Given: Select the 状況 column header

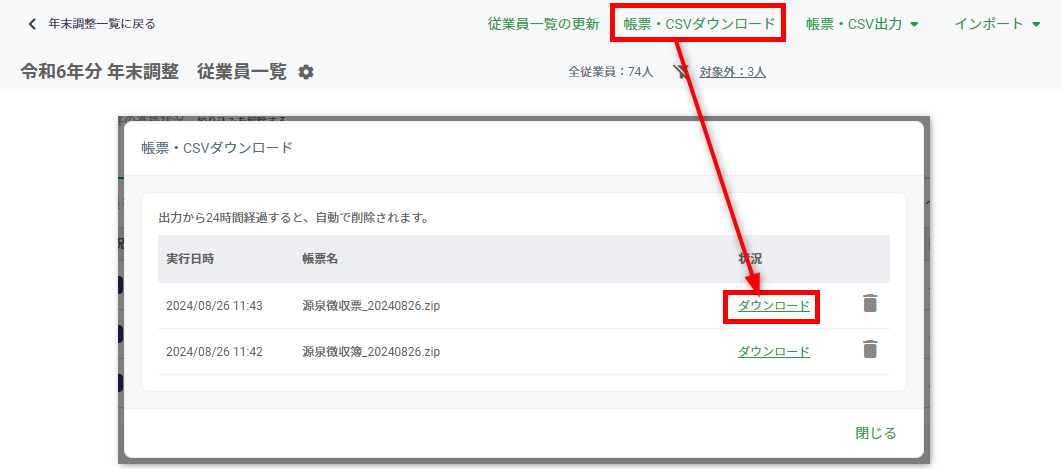Looking at the screenshot, I should (x=750, y=259).
